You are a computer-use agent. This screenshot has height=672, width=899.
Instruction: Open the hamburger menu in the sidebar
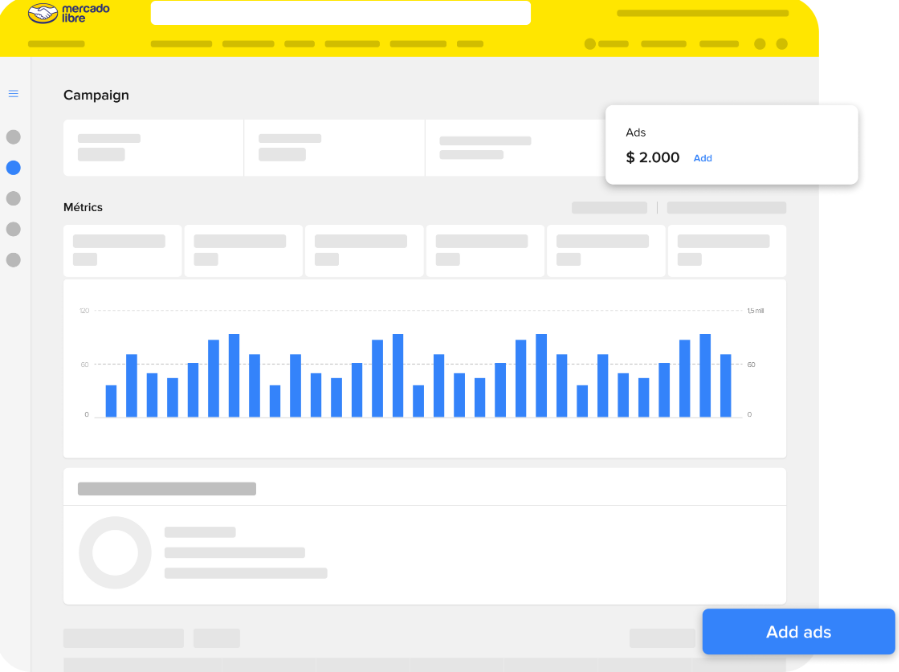pos(13,94)
